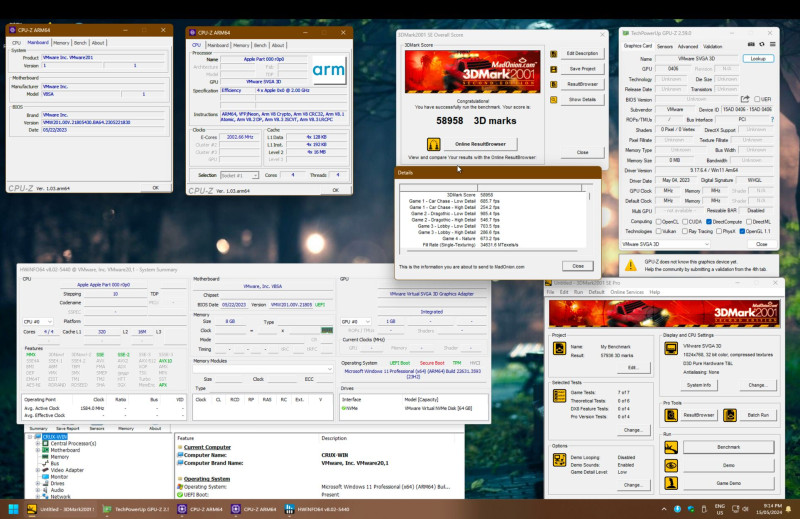
Task: Click the System Info button in 3DMark2001
Action: pyautogui.click(x=698, y=385)
